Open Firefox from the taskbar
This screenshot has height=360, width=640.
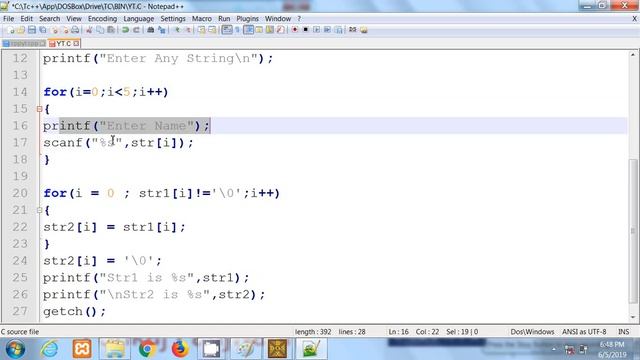coord(180,349)
